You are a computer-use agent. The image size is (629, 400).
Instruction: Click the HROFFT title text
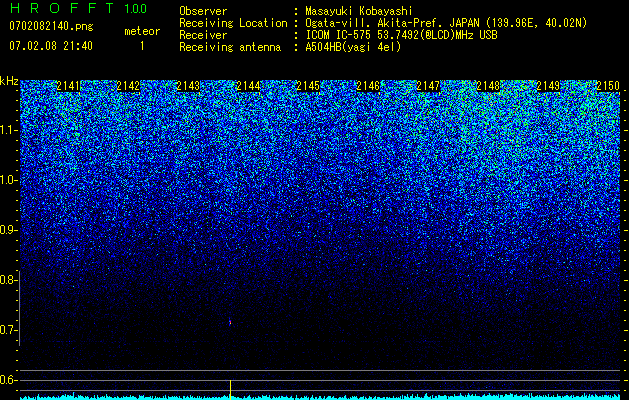[62, 8]
